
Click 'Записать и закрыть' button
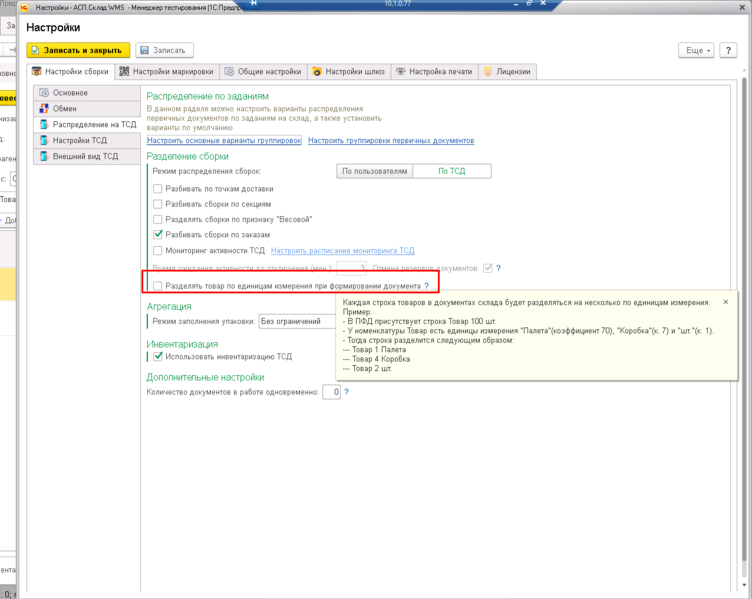click(78, 50)
